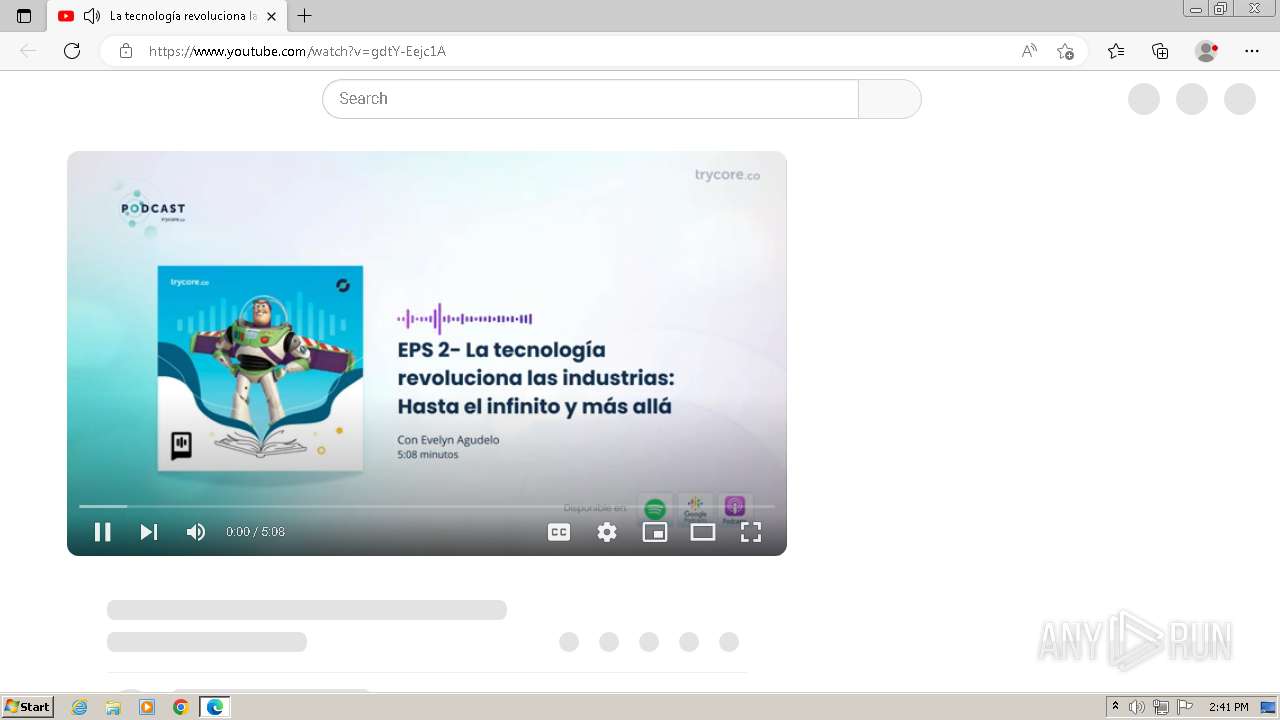Viewport: 1280px width, 720px height.
Task: Pause the video playback
Action: point(102,532)
